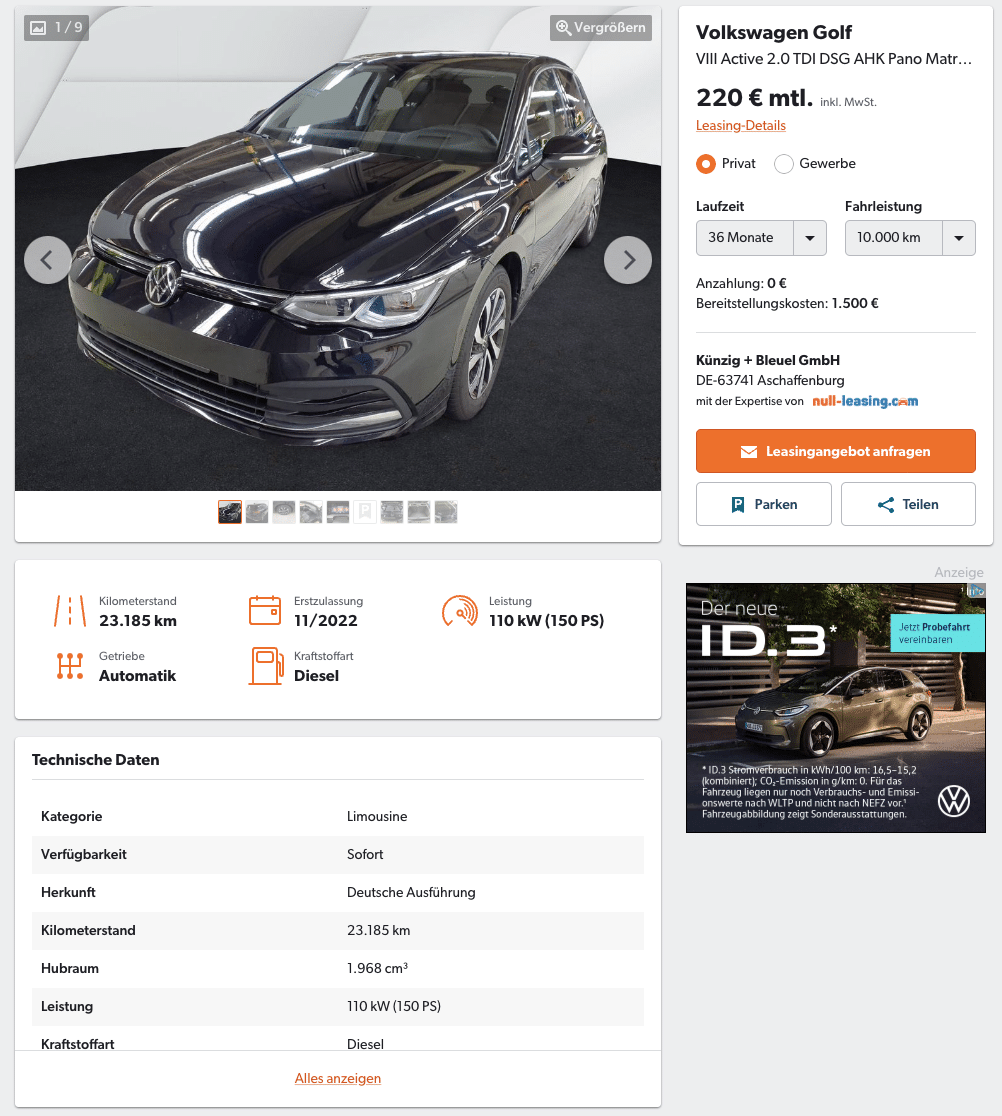
Task: Select the second photo thumbnail
Action: click(x=257, y=512)
